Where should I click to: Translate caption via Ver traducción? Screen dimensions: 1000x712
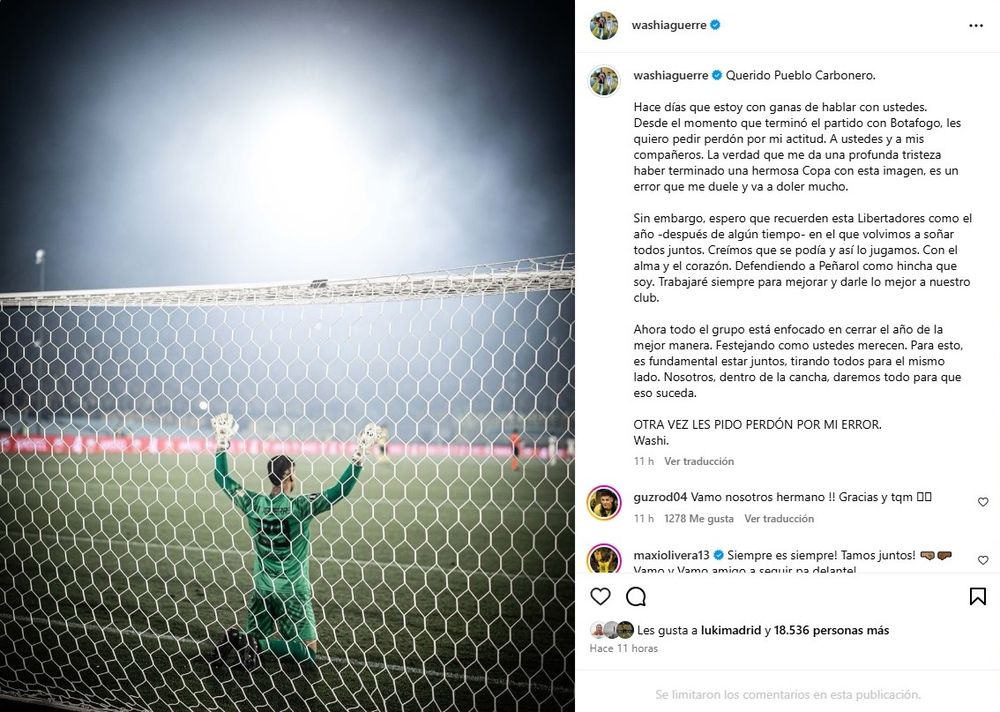tap(699, 461)
